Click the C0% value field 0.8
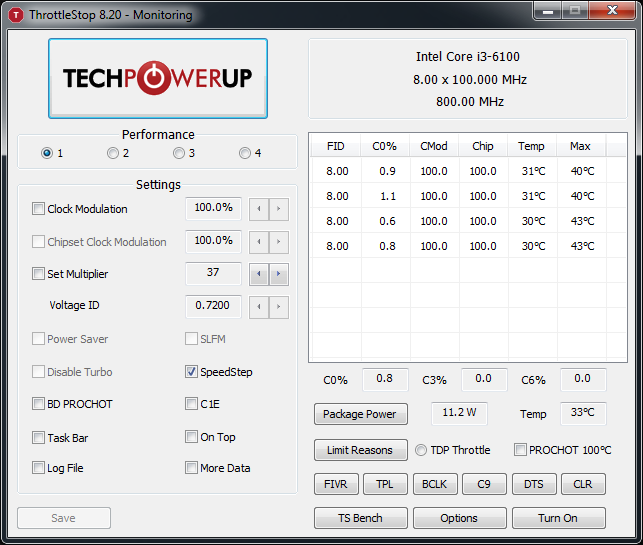The image size is (643, 545). (x=385, y=379)
